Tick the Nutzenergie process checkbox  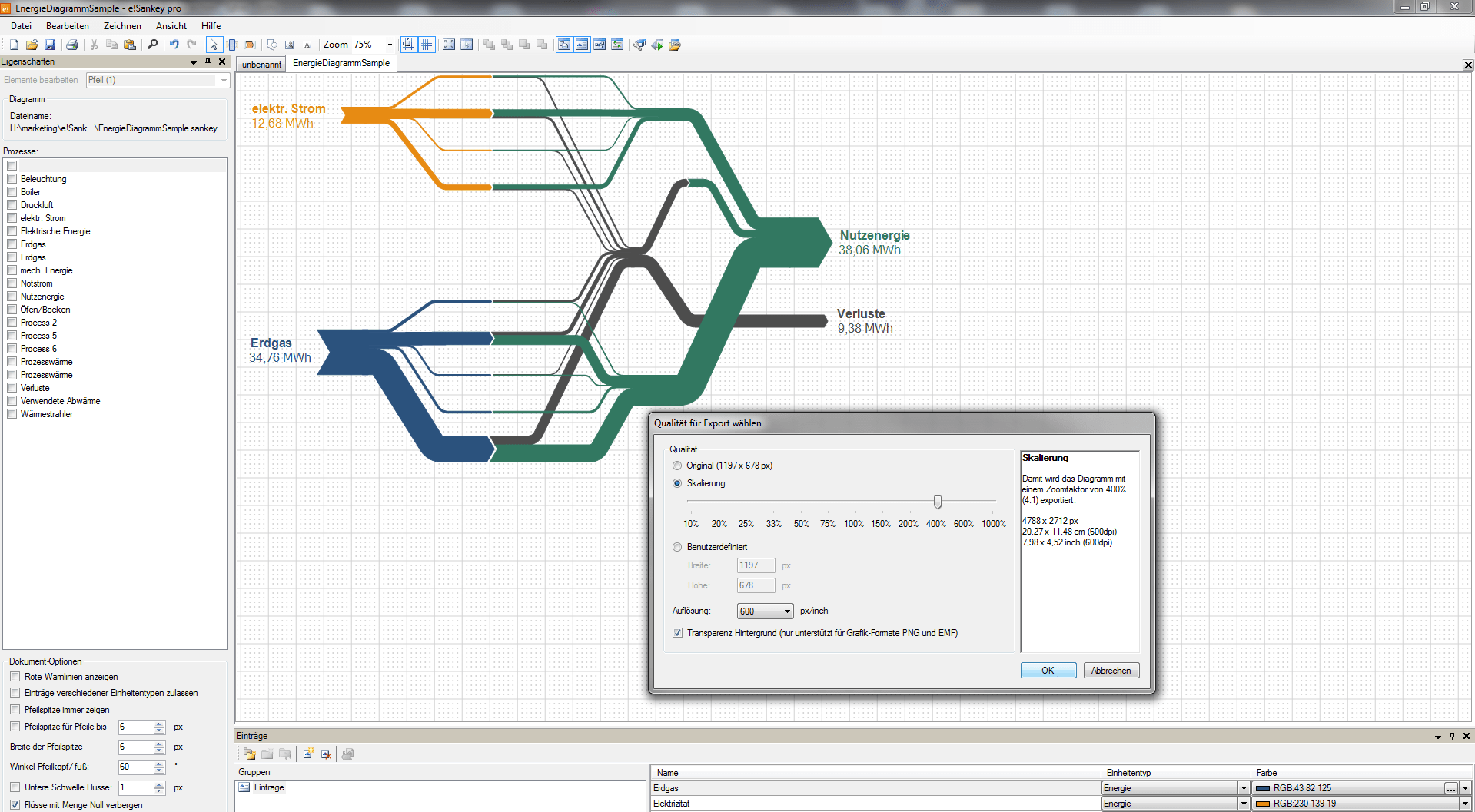tap(12, 297)
